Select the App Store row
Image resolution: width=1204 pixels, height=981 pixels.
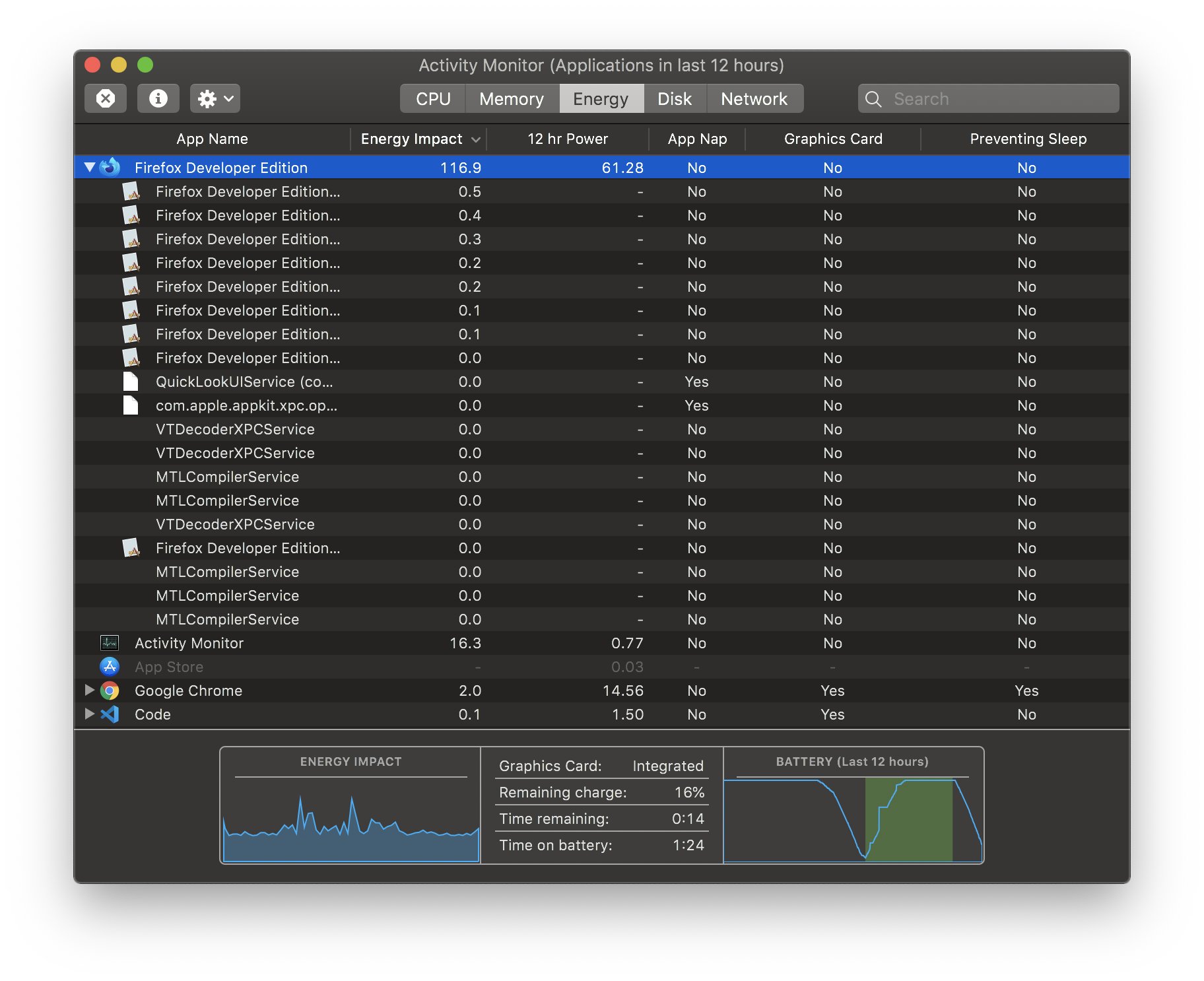tap(602, 667)
